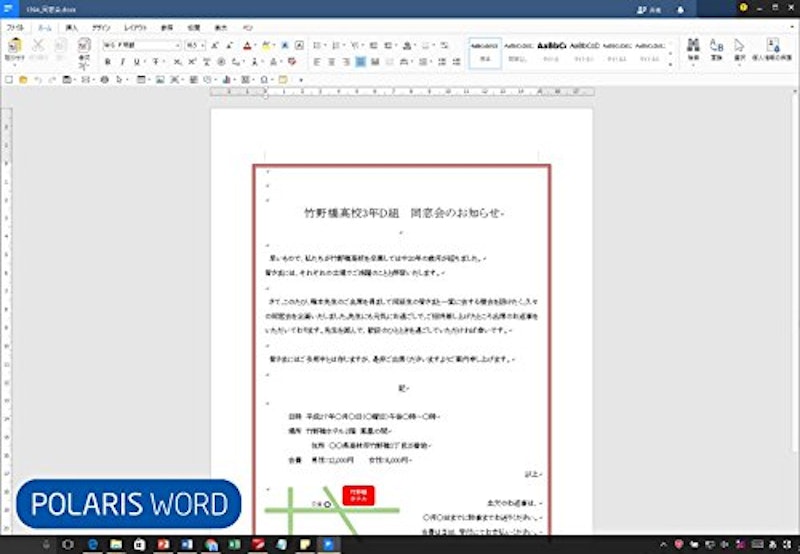Image resolution: width=800 pixels, height=554 pixels.
Task: Apply strikethrough to text
Action: pyautogui.click(x=156, y=62)
